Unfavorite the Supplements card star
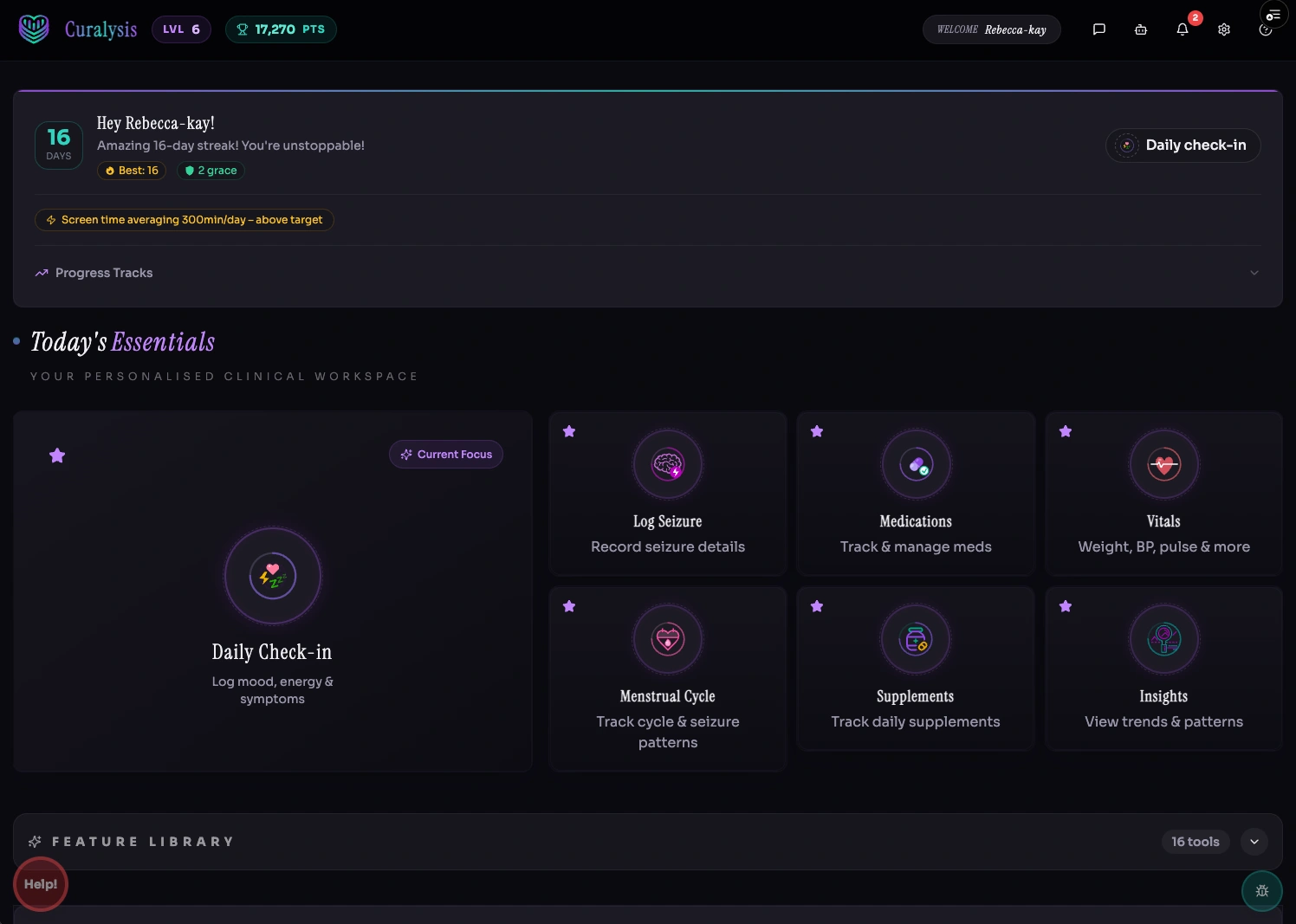 816,606
